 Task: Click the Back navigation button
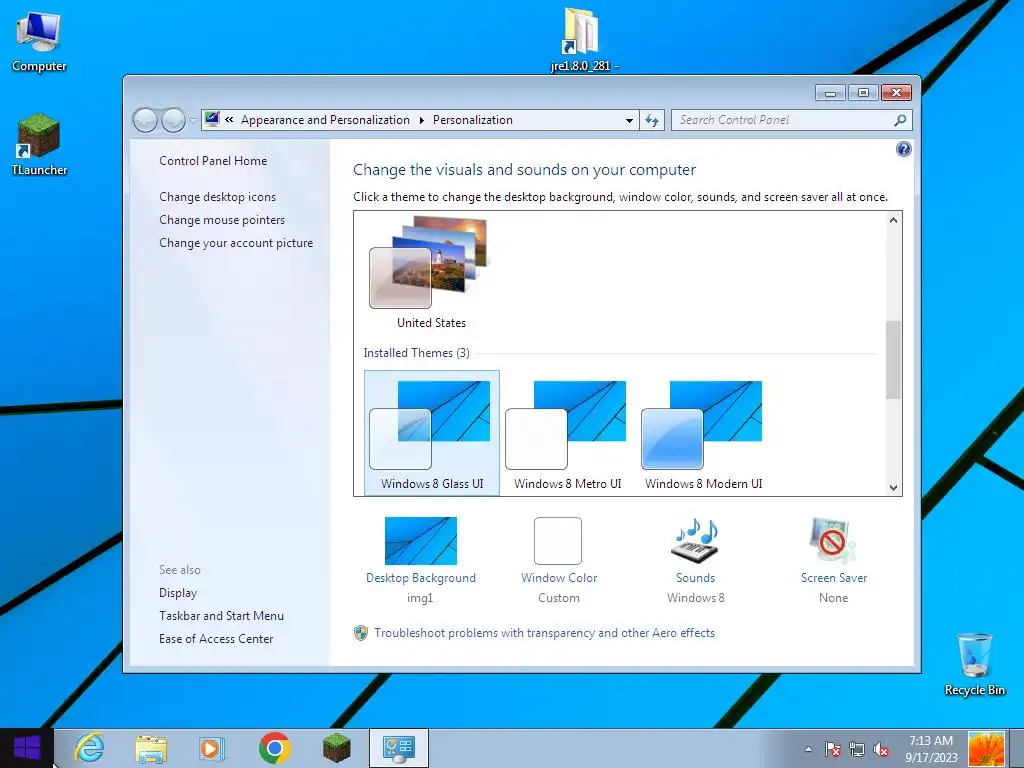coord(145,120)
